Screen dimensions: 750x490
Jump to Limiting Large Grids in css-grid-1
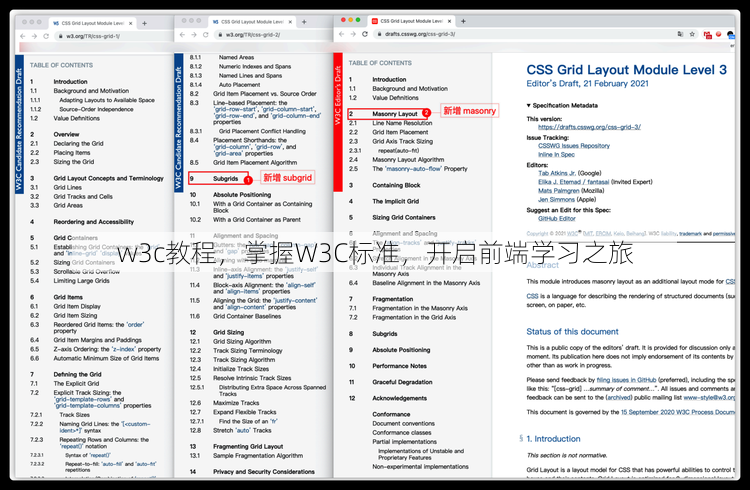pos(81,281)
